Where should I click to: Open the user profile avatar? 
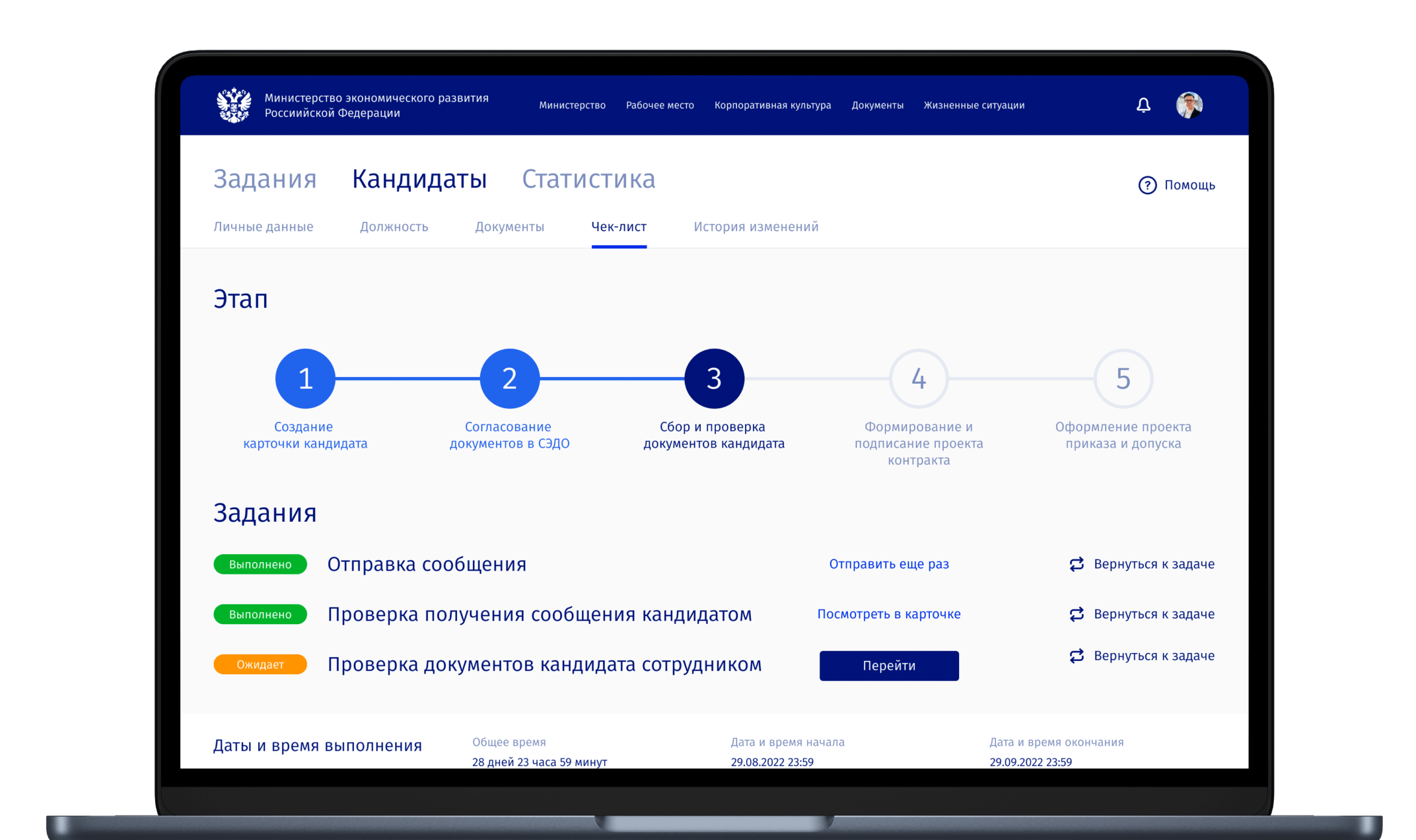tap(1189, 105)
